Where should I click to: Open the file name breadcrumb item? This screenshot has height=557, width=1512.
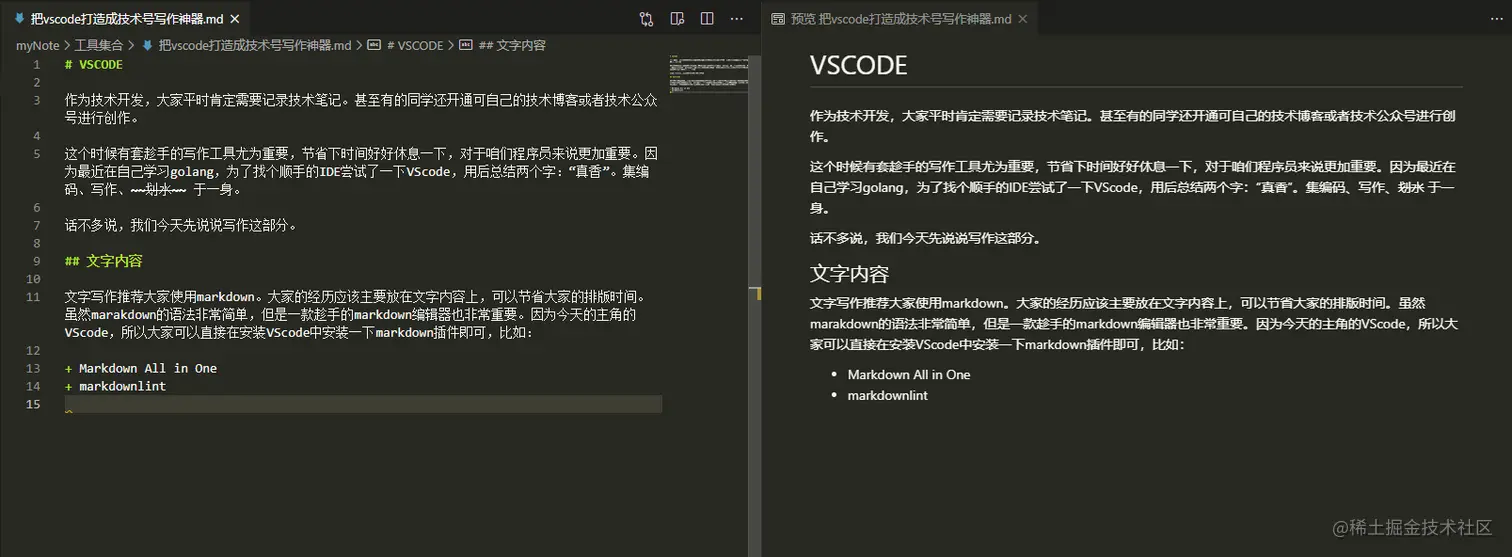pyautogui.click(x=254, y=45)
